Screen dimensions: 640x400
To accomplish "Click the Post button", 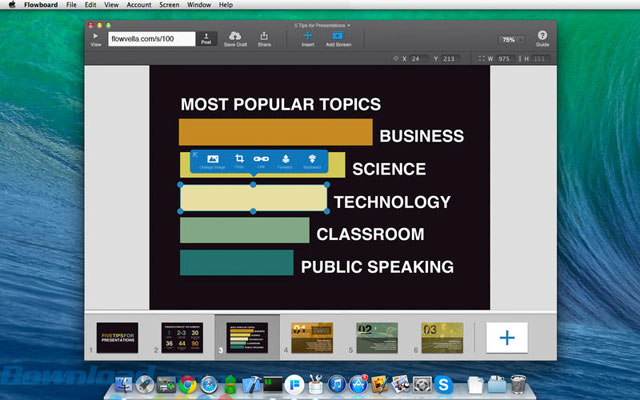I will (207, 39).
